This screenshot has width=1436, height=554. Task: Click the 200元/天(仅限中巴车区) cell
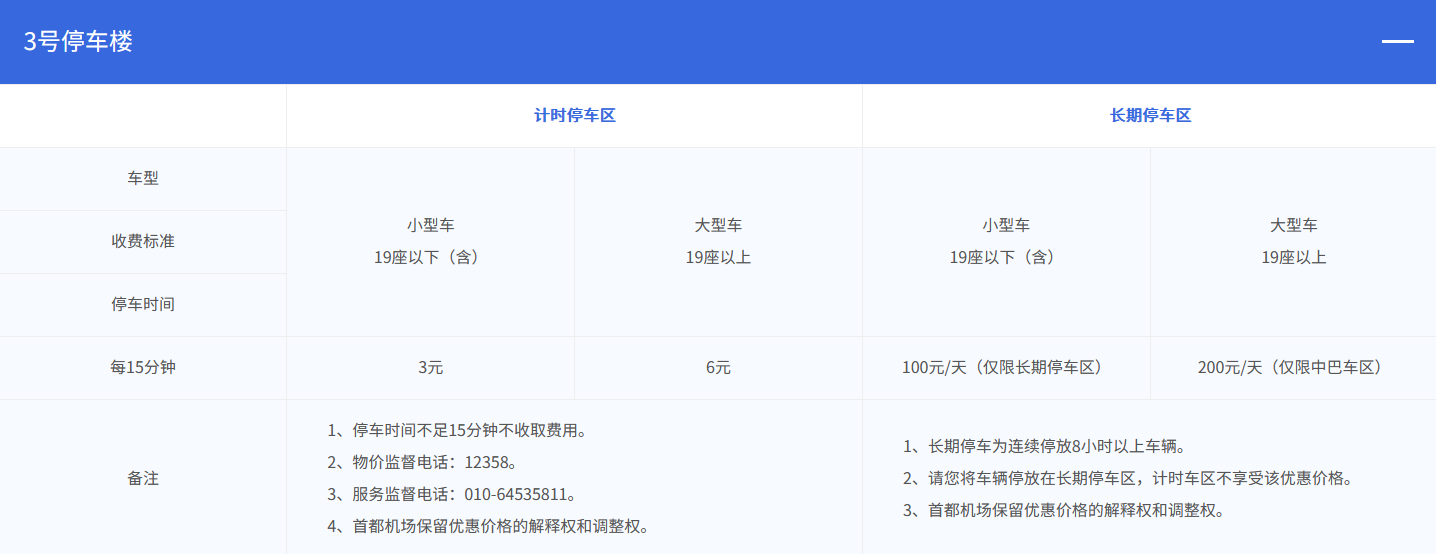pos(1294,368)
